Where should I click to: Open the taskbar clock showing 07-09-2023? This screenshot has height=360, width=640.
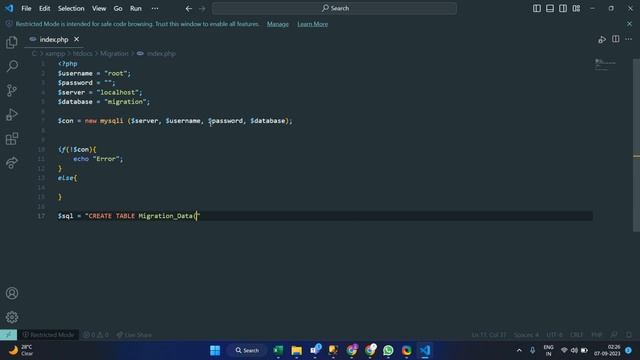(x=607, y=350)
